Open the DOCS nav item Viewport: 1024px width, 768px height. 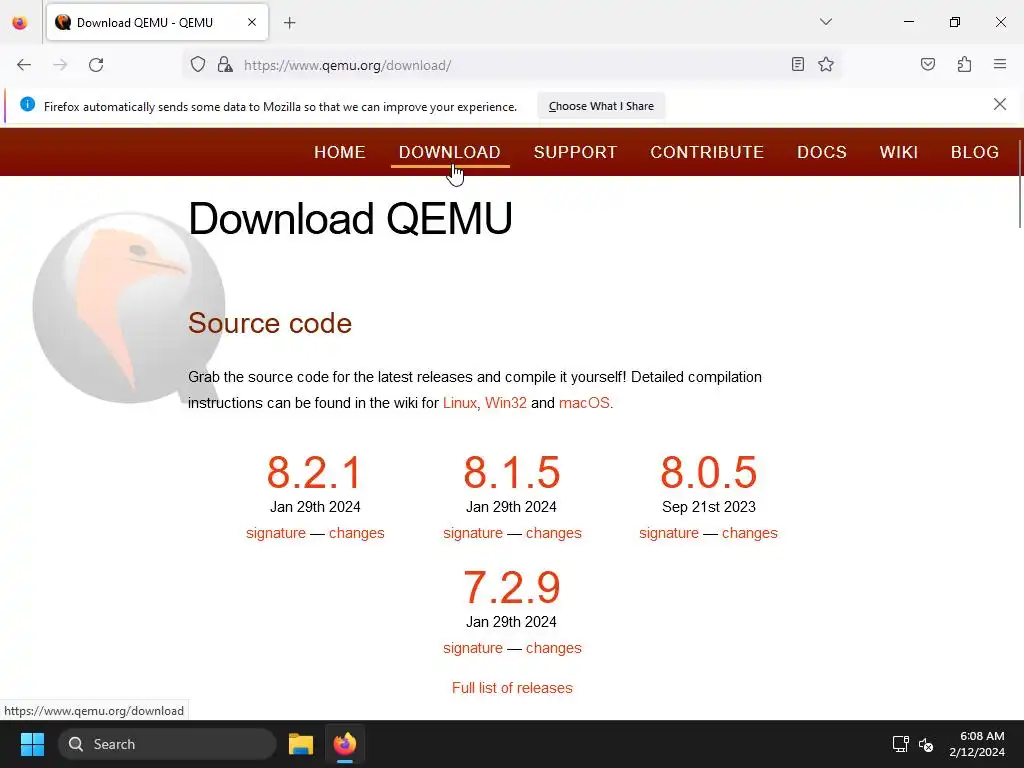pos(822,152)
